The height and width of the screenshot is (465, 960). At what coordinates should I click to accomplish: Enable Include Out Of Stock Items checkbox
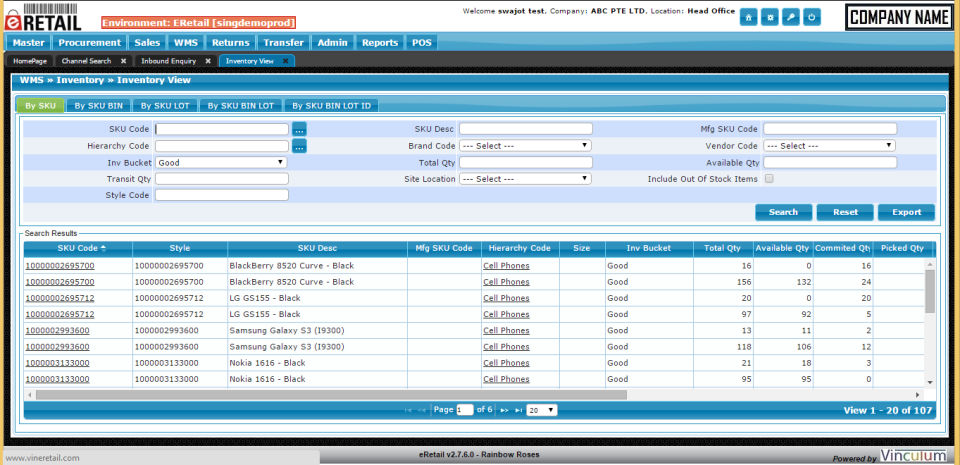point(769,179)
